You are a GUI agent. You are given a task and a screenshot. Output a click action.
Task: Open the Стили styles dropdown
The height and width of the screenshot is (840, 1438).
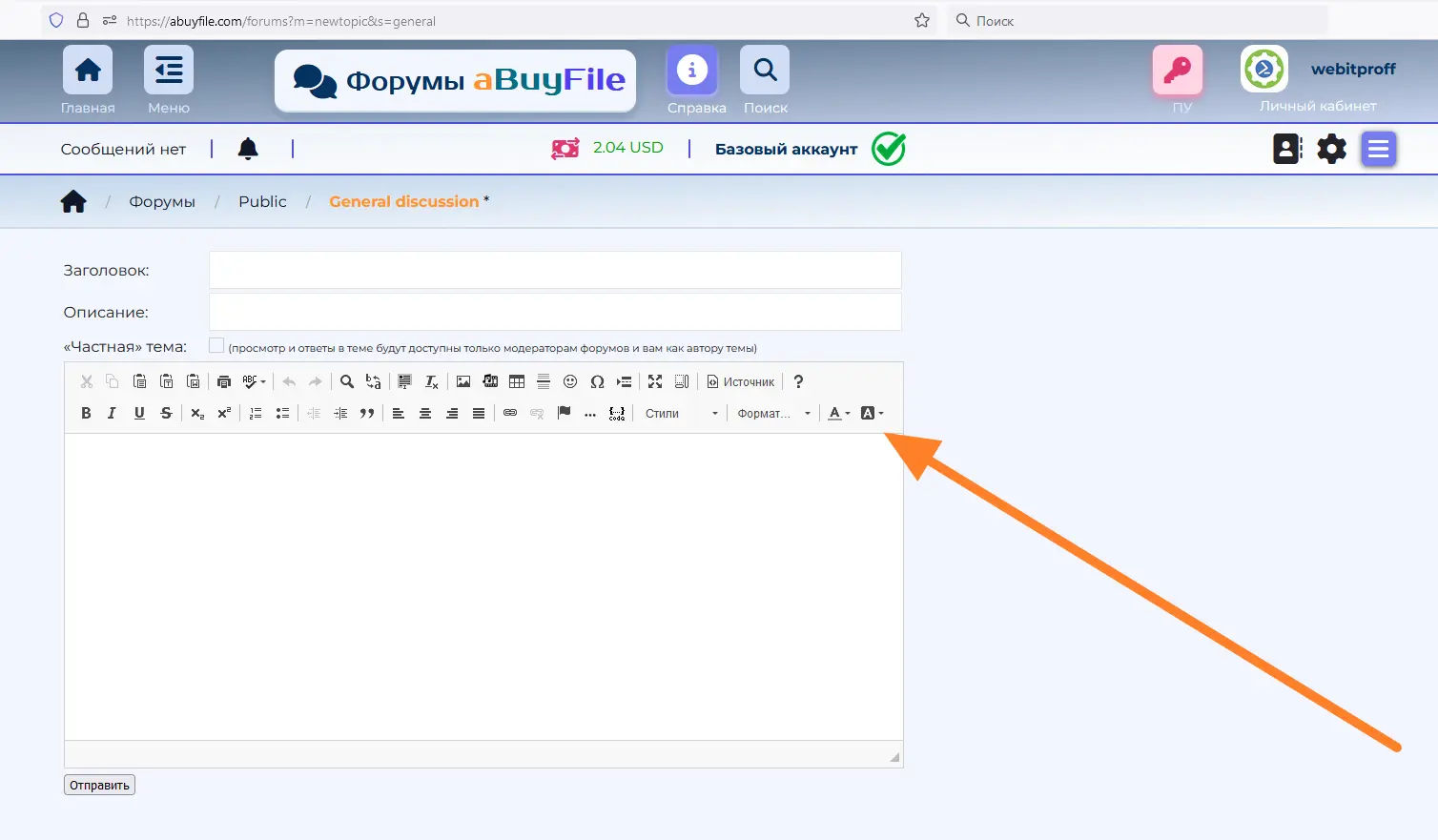(x=681, y=413)
